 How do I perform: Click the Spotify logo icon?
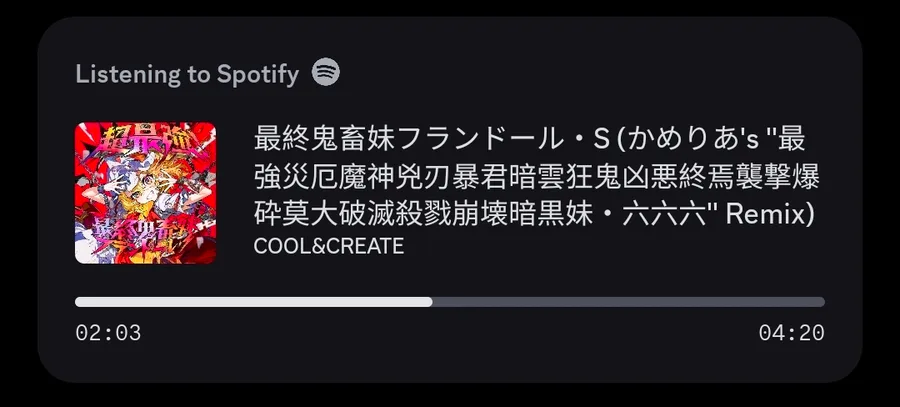point(325,73)
